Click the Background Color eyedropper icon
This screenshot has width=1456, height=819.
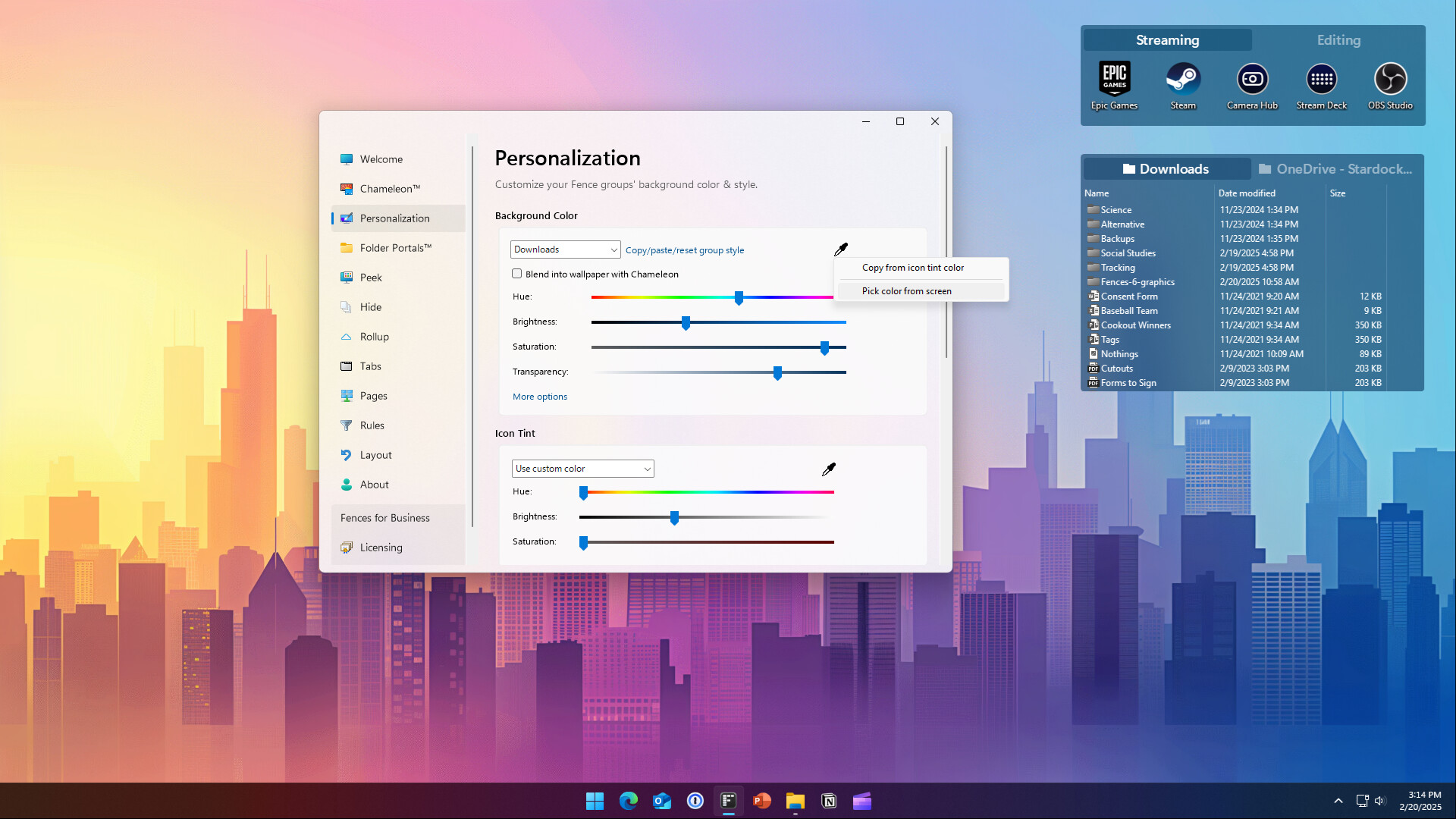point(841,249)
